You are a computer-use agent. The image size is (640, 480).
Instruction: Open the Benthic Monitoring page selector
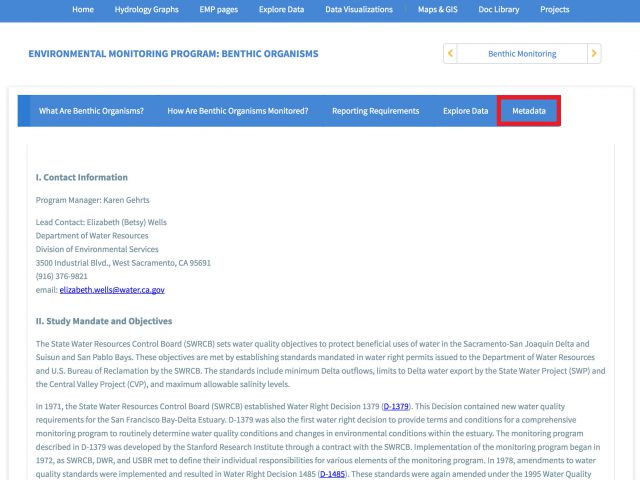pos(522,53)
